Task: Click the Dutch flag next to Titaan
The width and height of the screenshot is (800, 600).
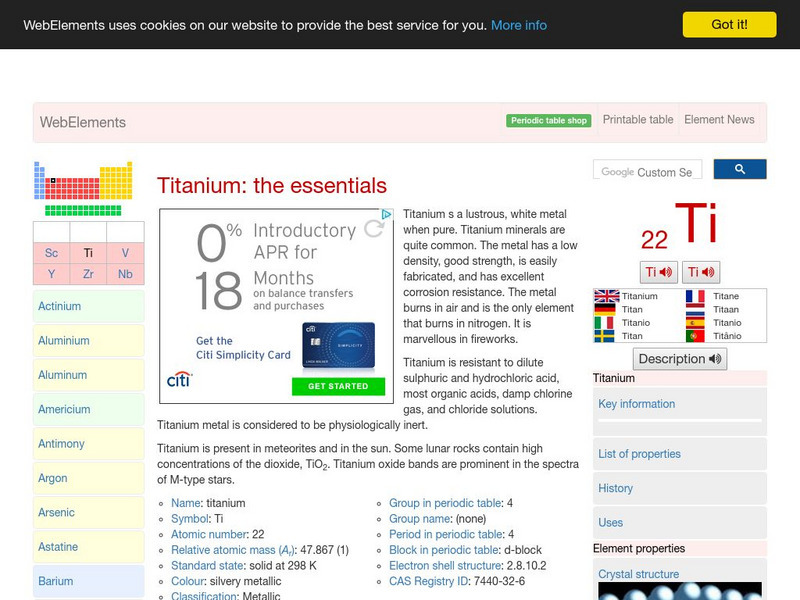Action: pyautogui.click(x=696, y=310)
